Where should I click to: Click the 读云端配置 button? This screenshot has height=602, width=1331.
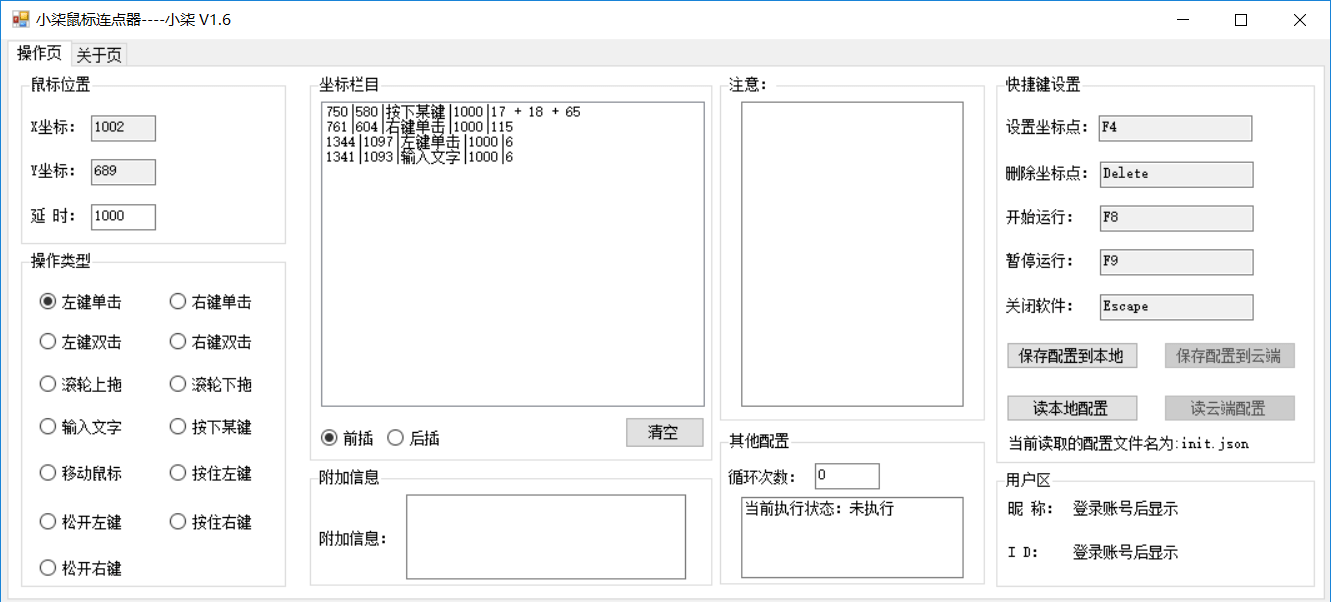coord(1228,407)
